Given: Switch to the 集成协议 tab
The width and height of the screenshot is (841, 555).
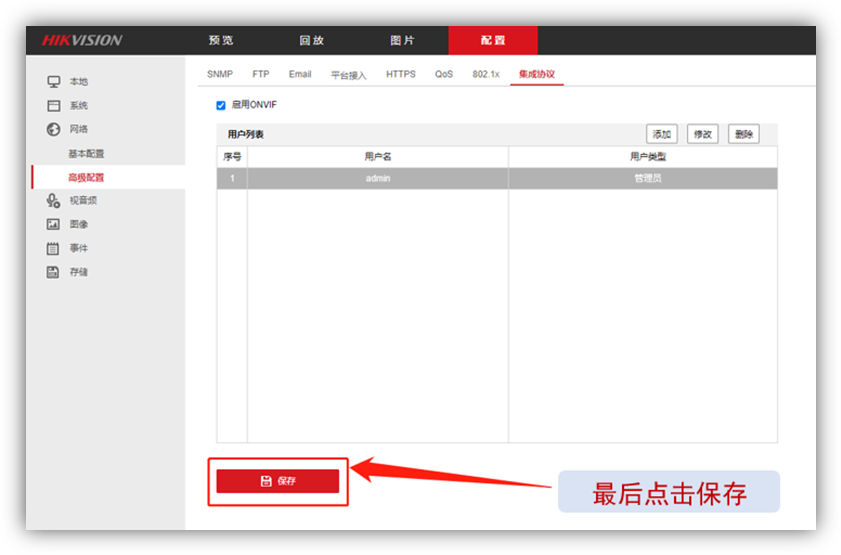Looking at the screenshot, I should click(x=536, y=74).
